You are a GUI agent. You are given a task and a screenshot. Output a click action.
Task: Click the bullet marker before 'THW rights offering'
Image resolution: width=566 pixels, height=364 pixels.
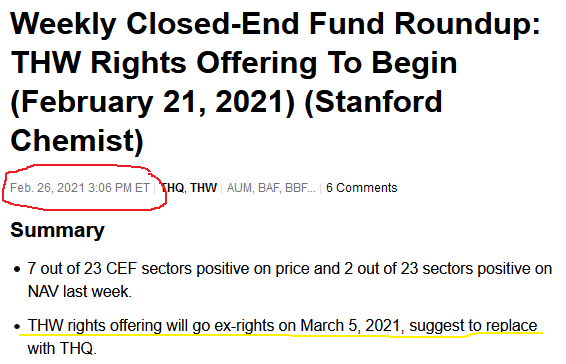(16, 326)
